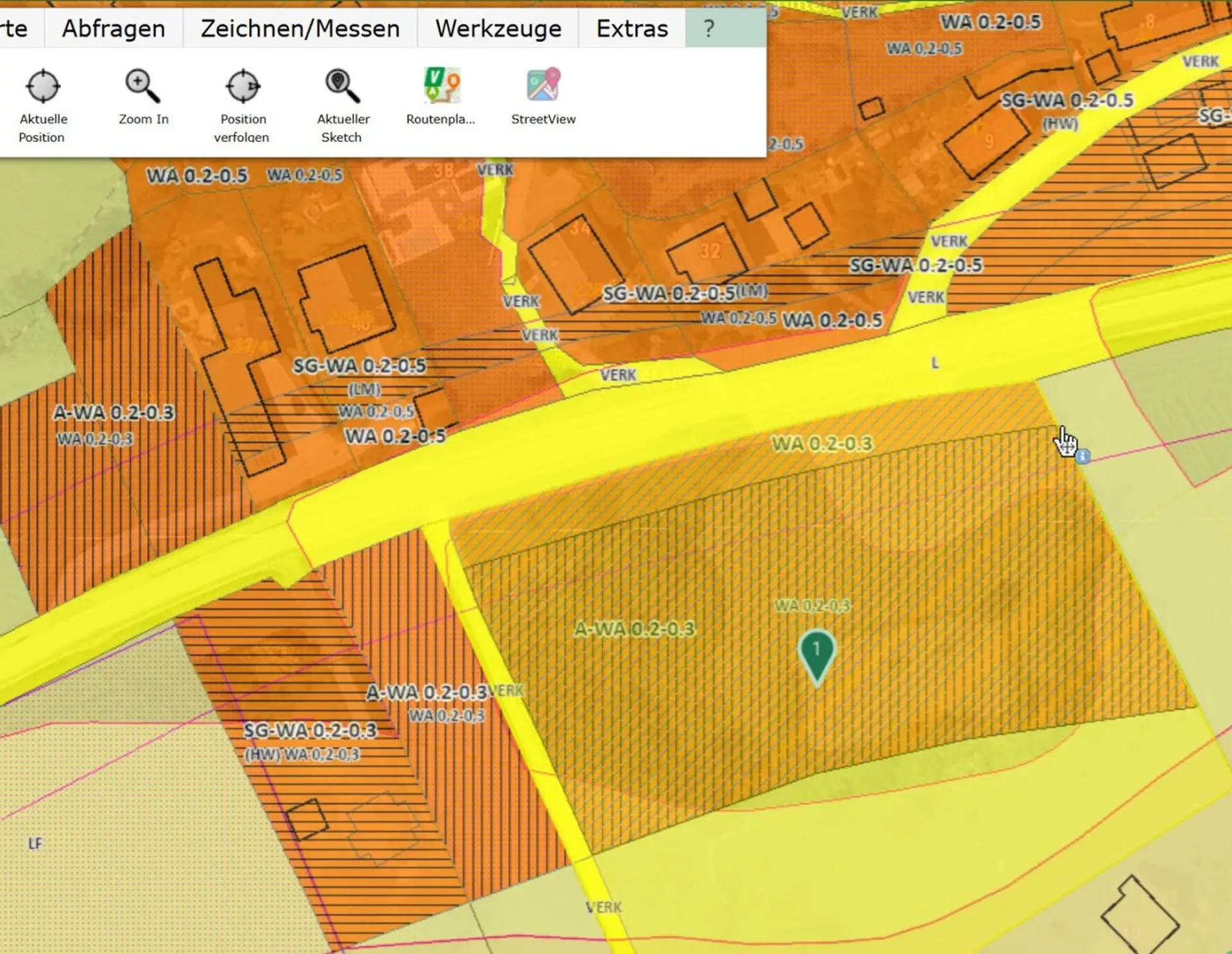
Task: Click the A-WA 0.2-0.3 zone near the marker
Action: click(x=634, y=629)
